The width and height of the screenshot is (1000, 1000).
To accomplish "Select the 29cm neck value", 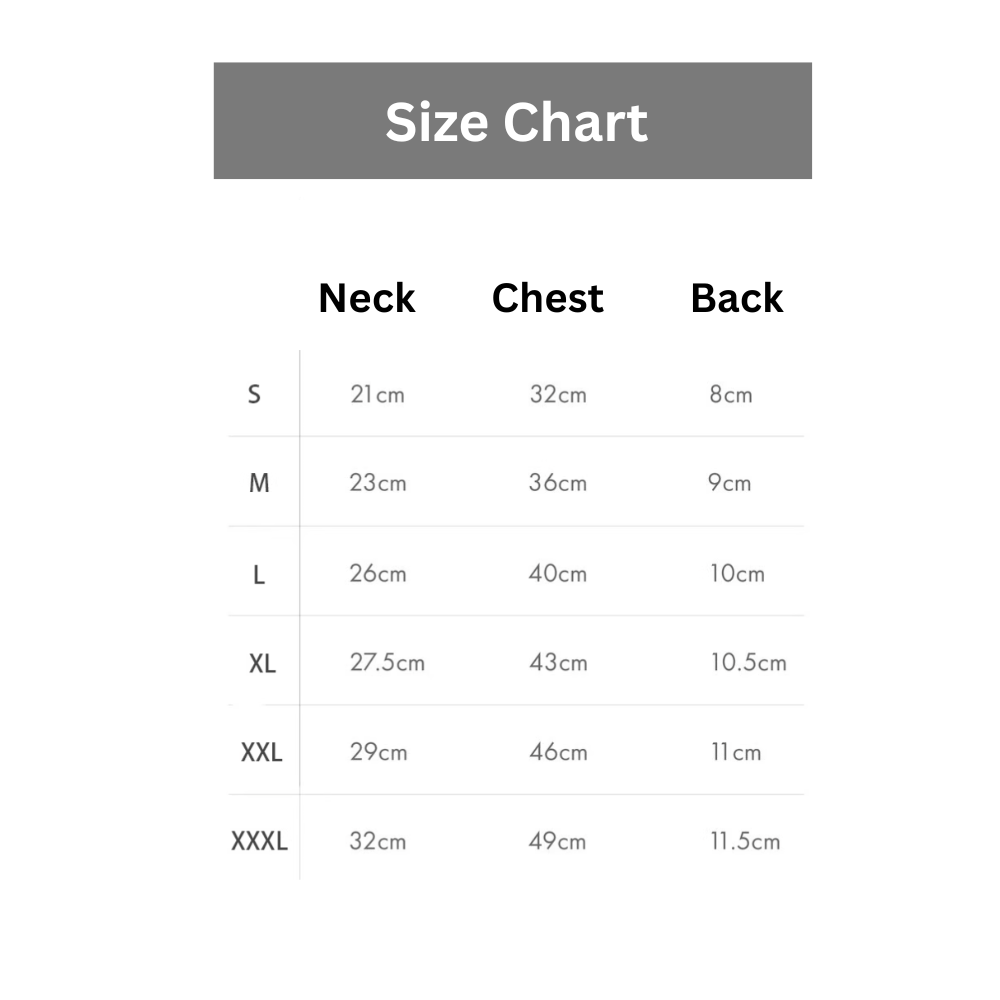I will click(378, 752).
